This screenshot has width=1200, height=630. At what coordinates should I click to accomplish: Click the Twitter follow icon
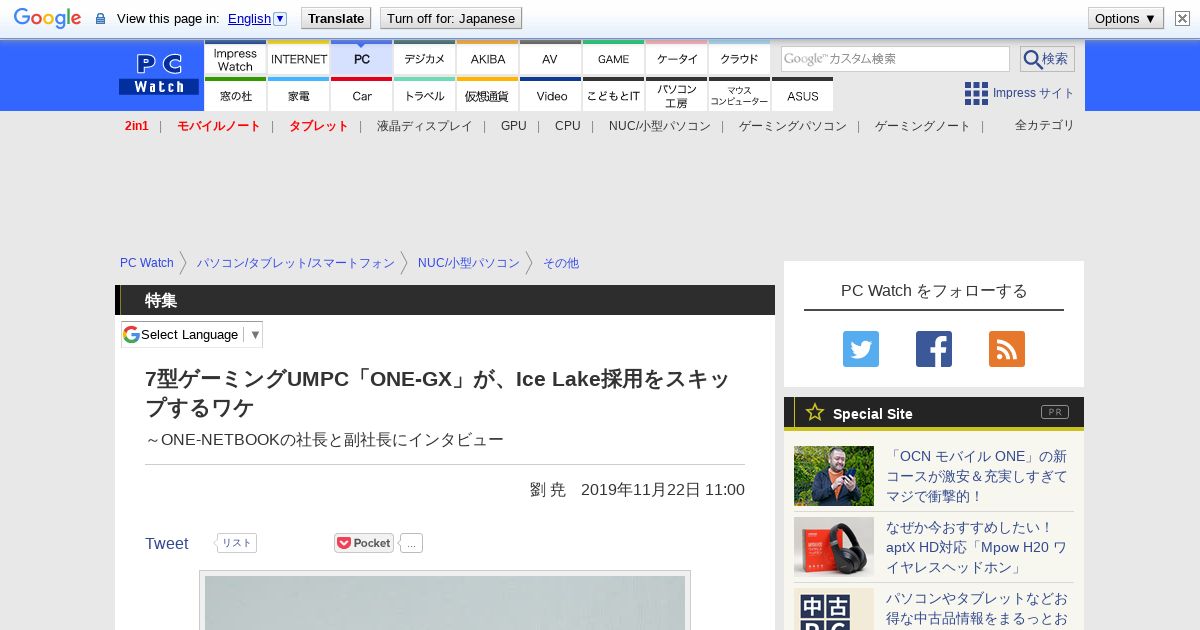coord(861,349)
